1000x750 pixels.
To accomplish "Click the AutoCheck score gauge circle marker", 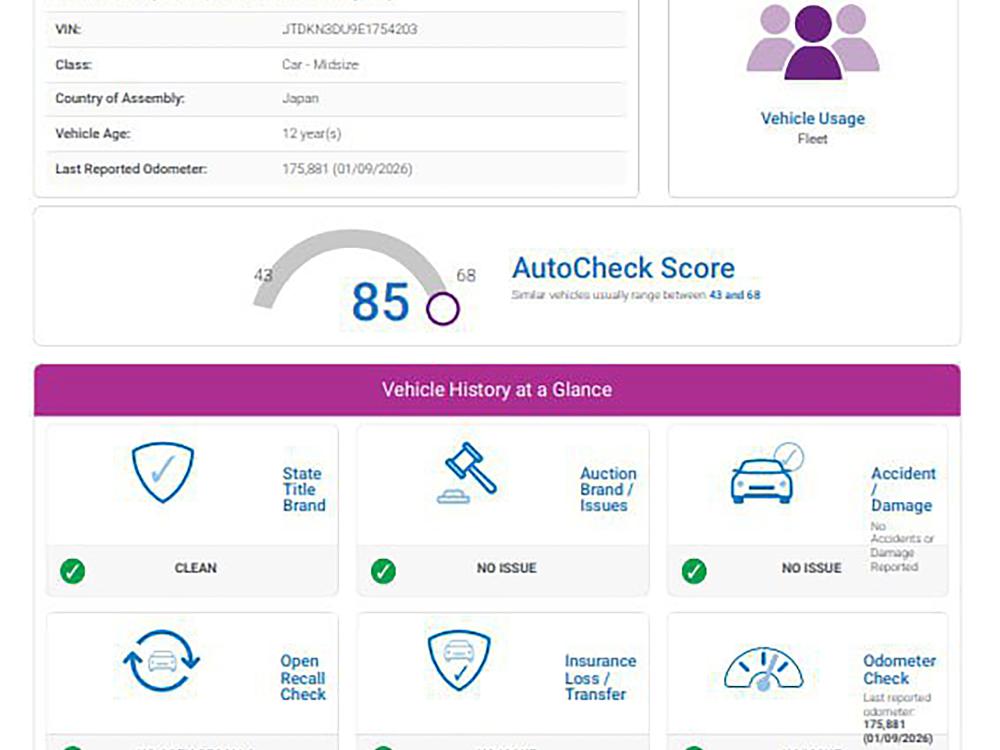I will point(442,309).
